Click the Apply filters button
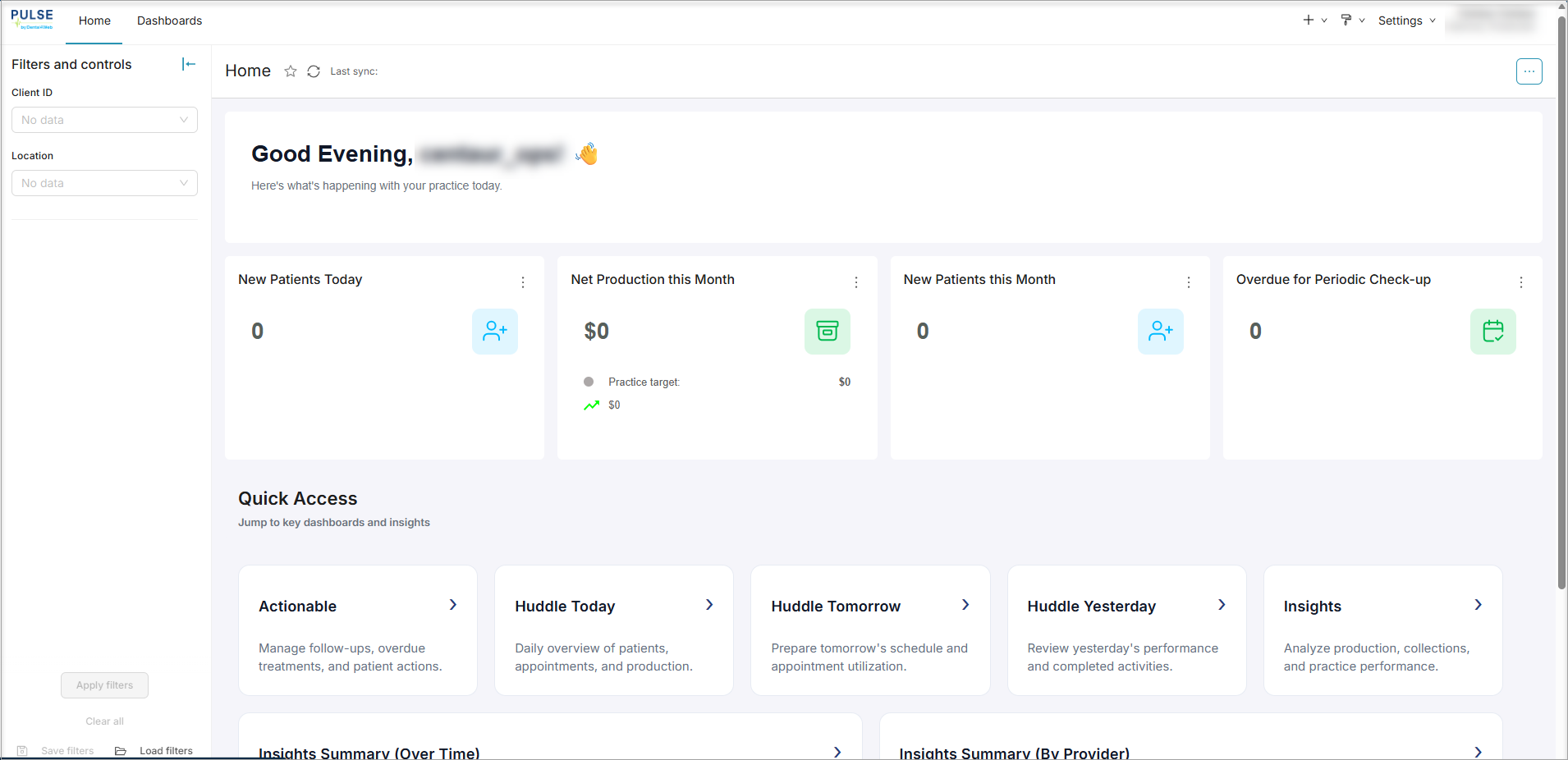This screenshot has height=760, width=1568. coord(104,685)
